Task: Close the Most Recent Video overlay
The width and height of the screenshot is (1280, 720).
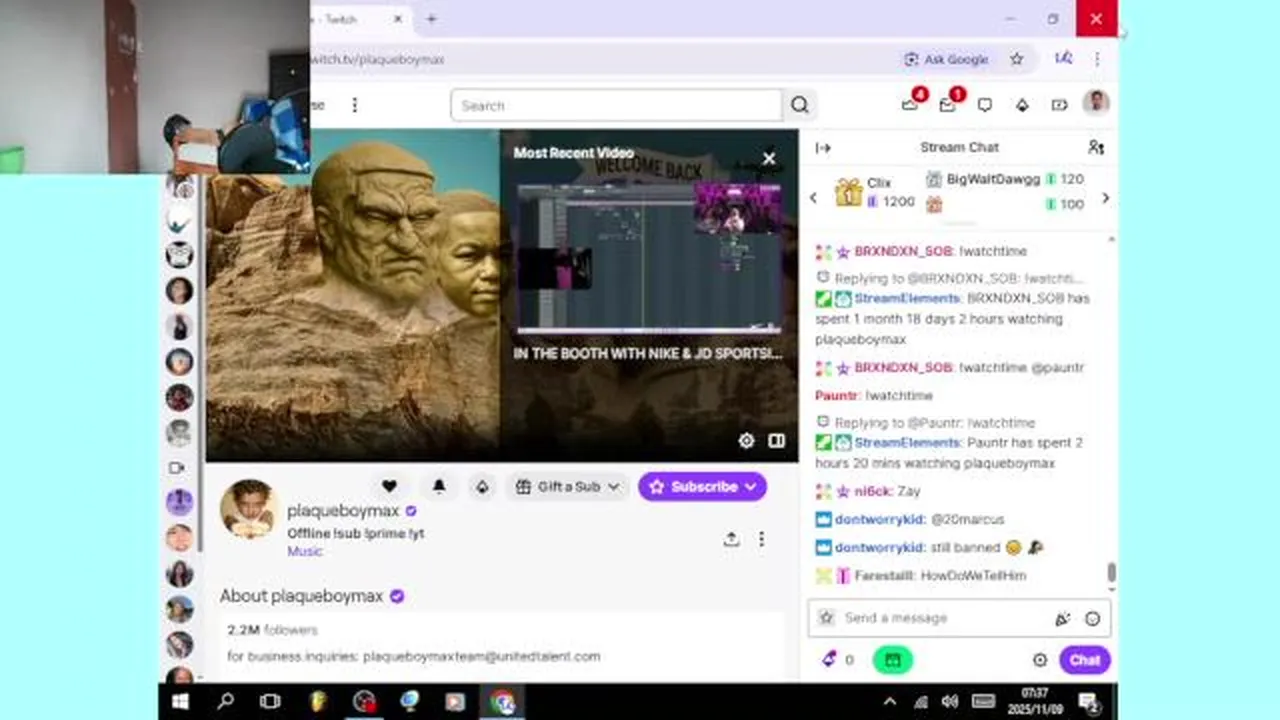Action: click(769, 158)
